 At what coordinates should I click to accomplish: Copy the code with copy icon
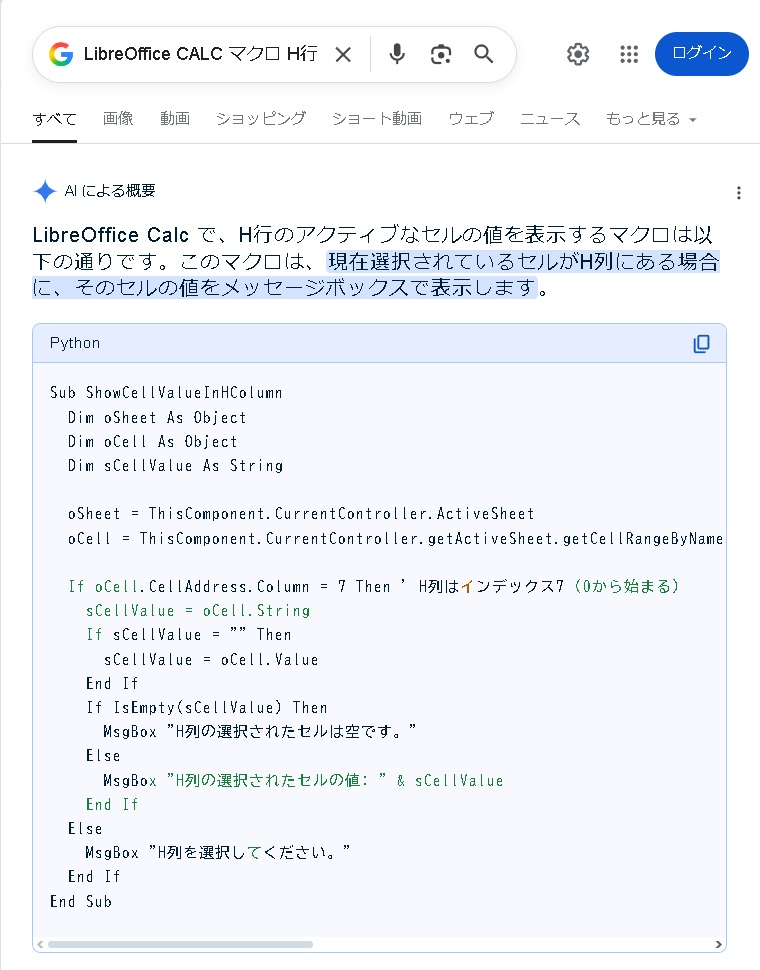pyautogui.click(x=701, y=343)
